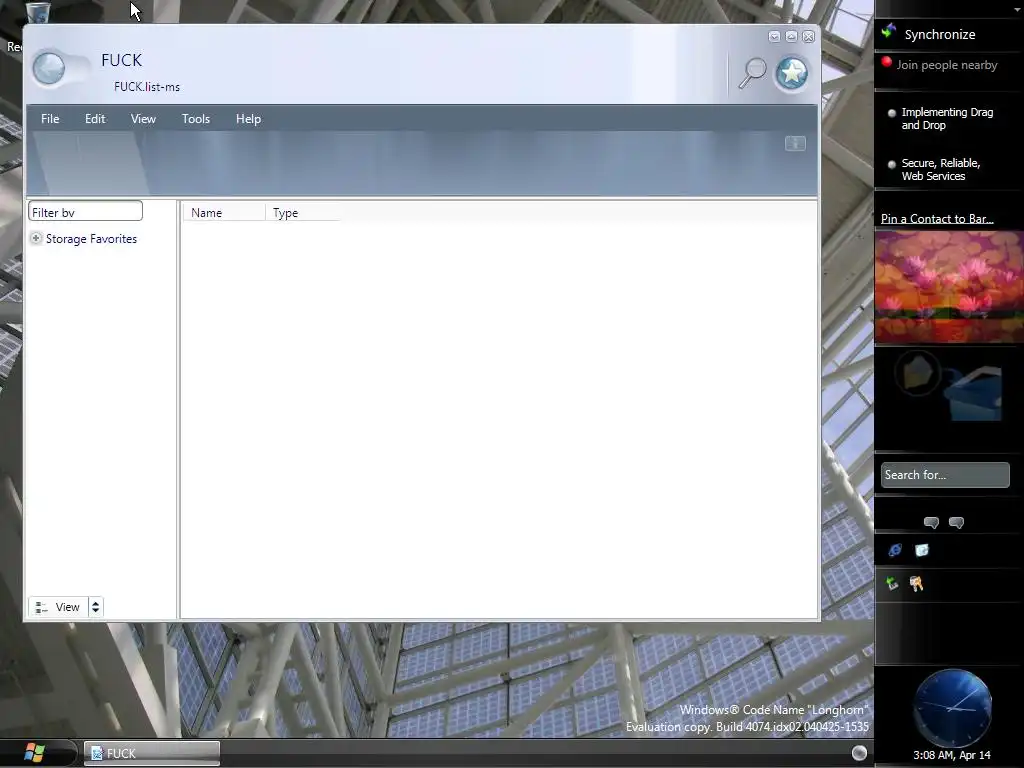The image size is (1024, 768).
Task: Sort by the Name column header
Action: tap(223, 213)
